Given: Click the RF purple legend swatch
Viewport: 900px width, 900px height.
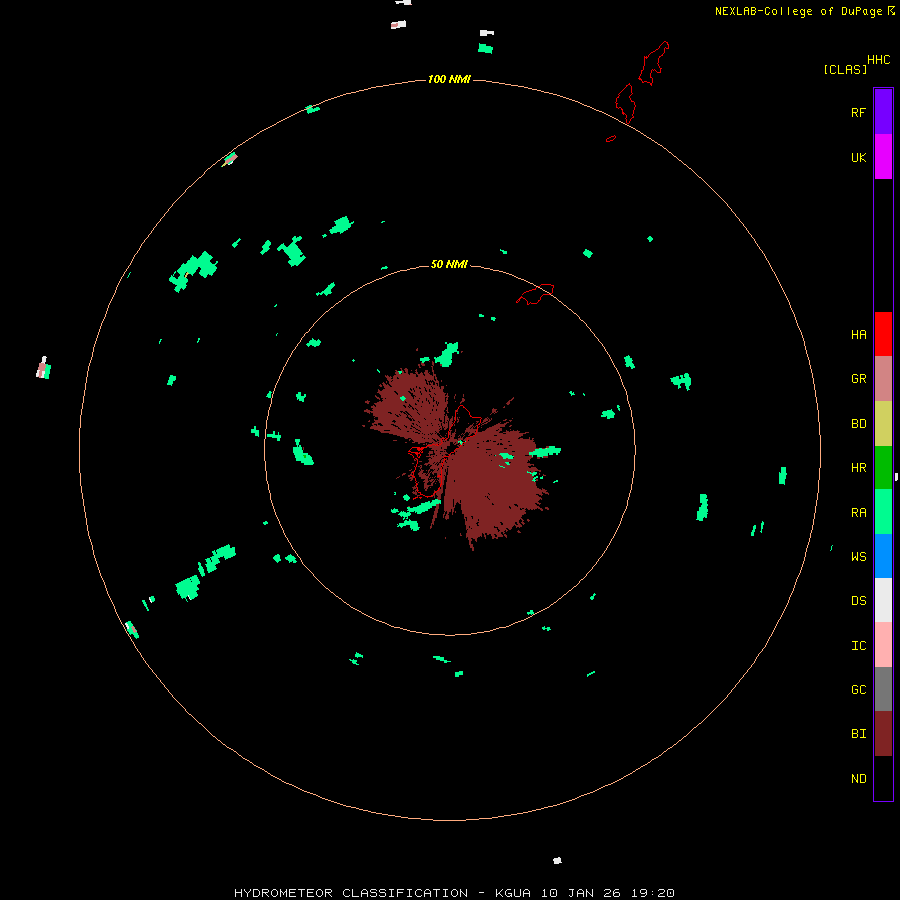Looking at the screenshot, I should [883, 112].
